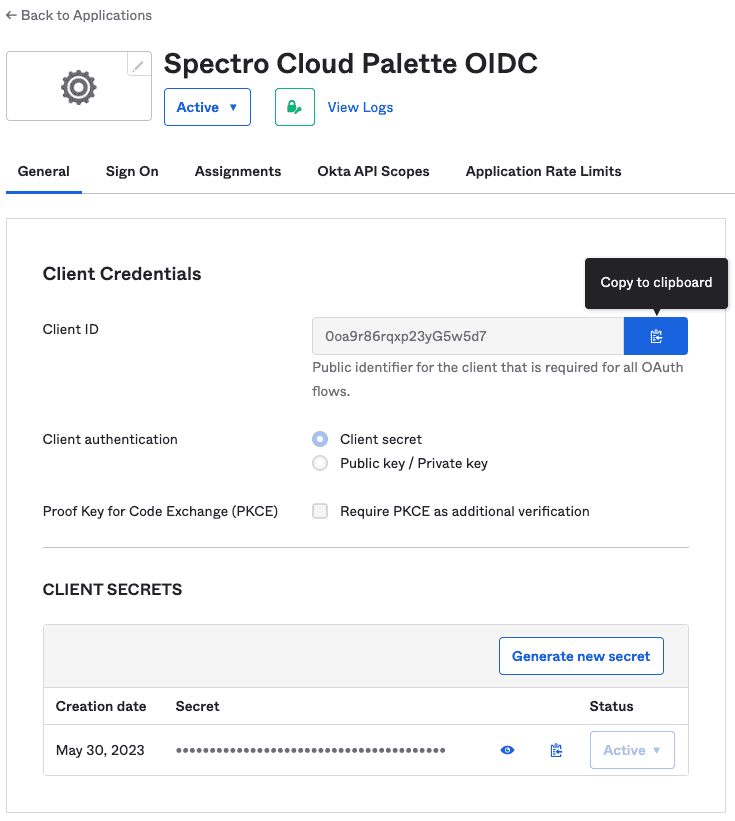
Task: Open View Logs link
Action: point(360,107)
